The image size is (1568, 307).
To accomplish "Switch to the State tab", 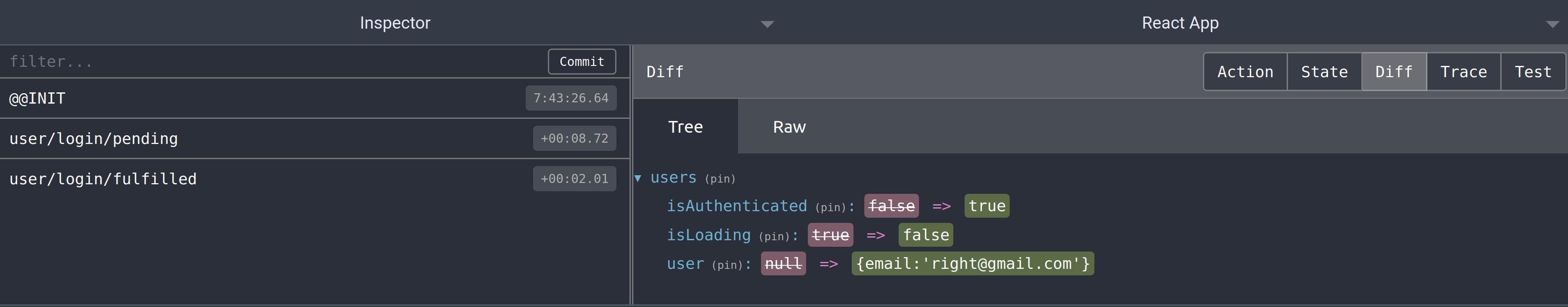I will pyautogui.click(x=1324, y=72).
